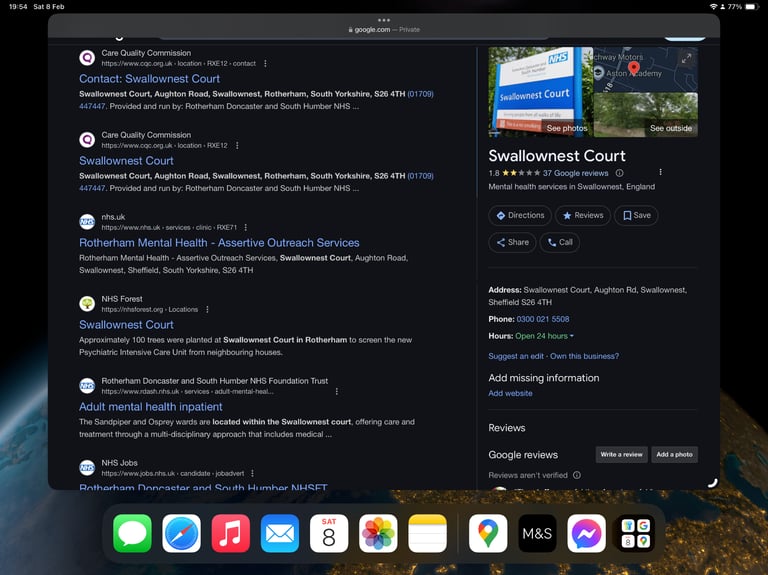Launch Safari from the dock
Screen dimensions: 768x575
click(181, 533)
